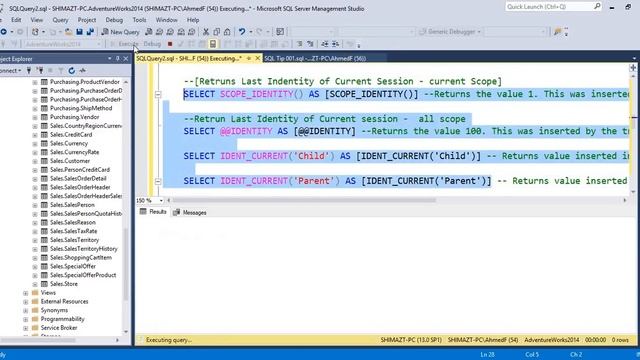Click the Database Engine Query icon

(x=149, y=32)
